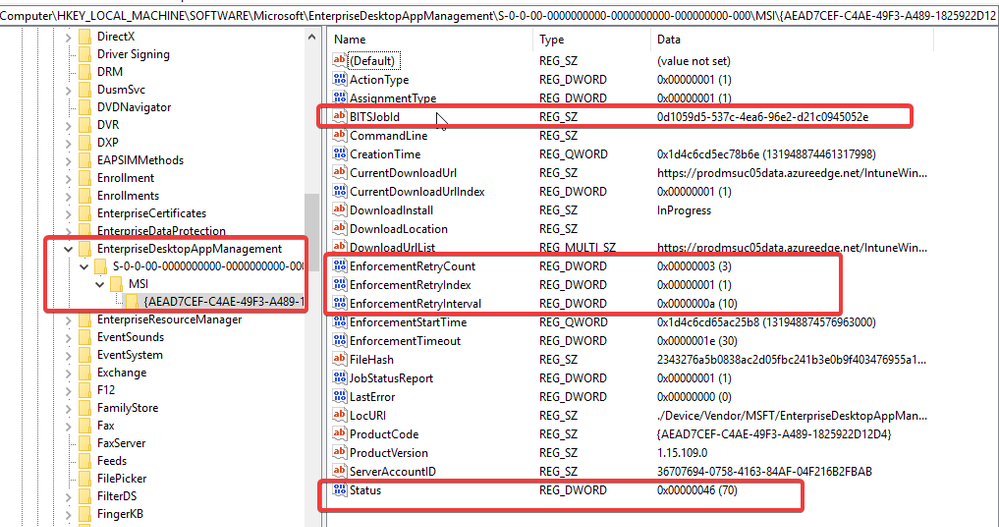This screenshot has height=527, width=999.
Task: Expand the EventSystem key
Action: 68,355
